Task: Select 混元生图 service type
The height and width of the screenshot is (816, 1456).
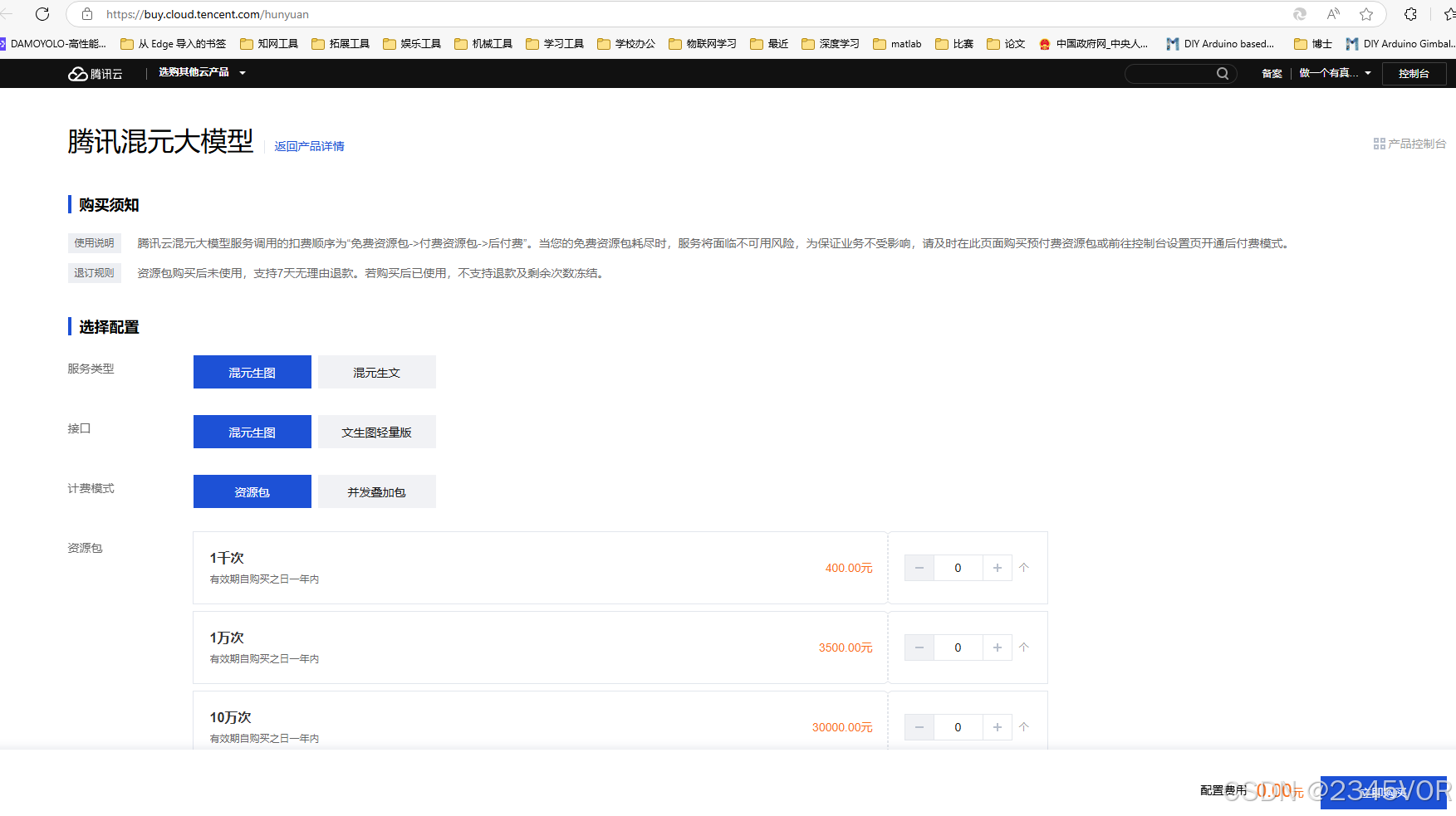Action: [252, 372]
